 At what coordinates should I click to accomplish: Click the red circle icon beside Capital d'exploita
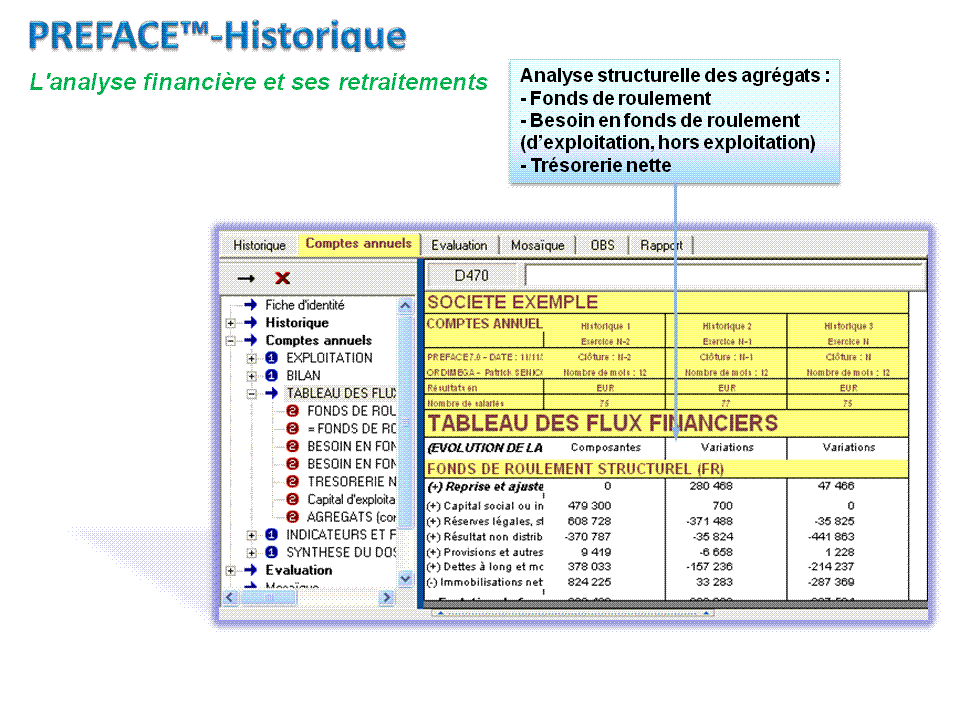coord(293,500)
